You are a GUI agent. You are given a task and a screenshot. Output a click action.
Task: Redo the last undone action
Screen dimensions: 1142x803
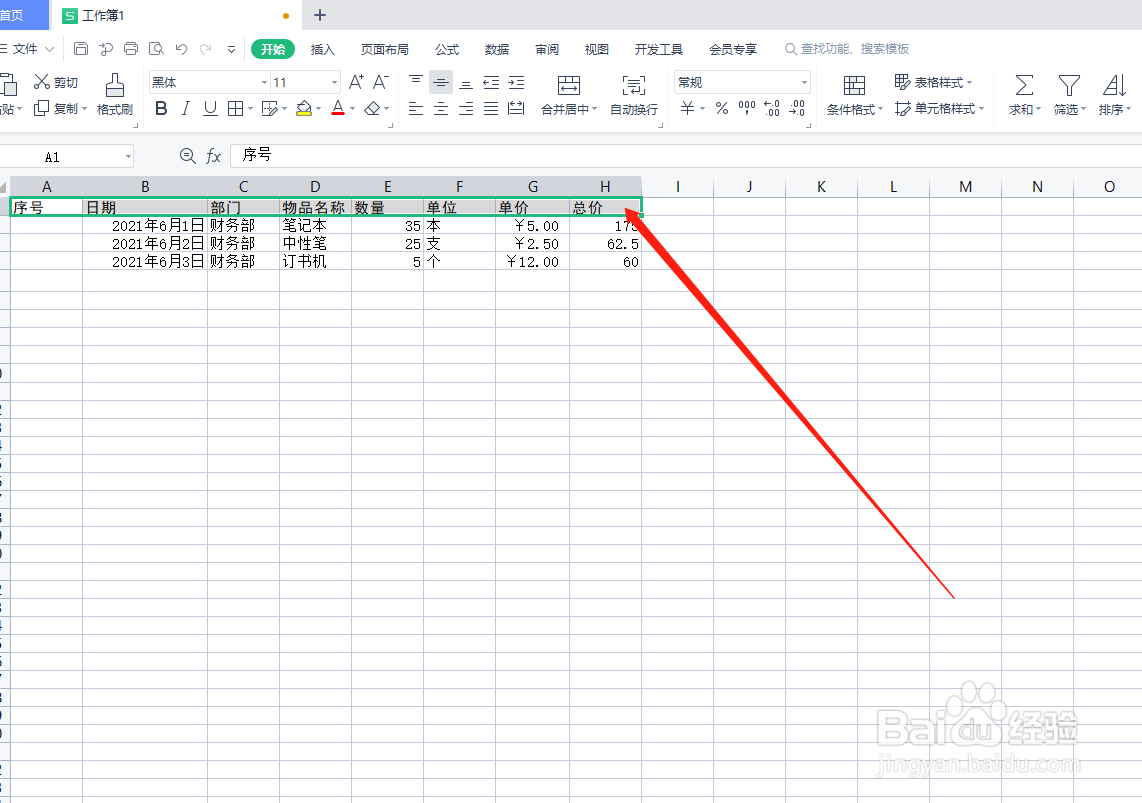pyautogui.click(x=206, y=49)
